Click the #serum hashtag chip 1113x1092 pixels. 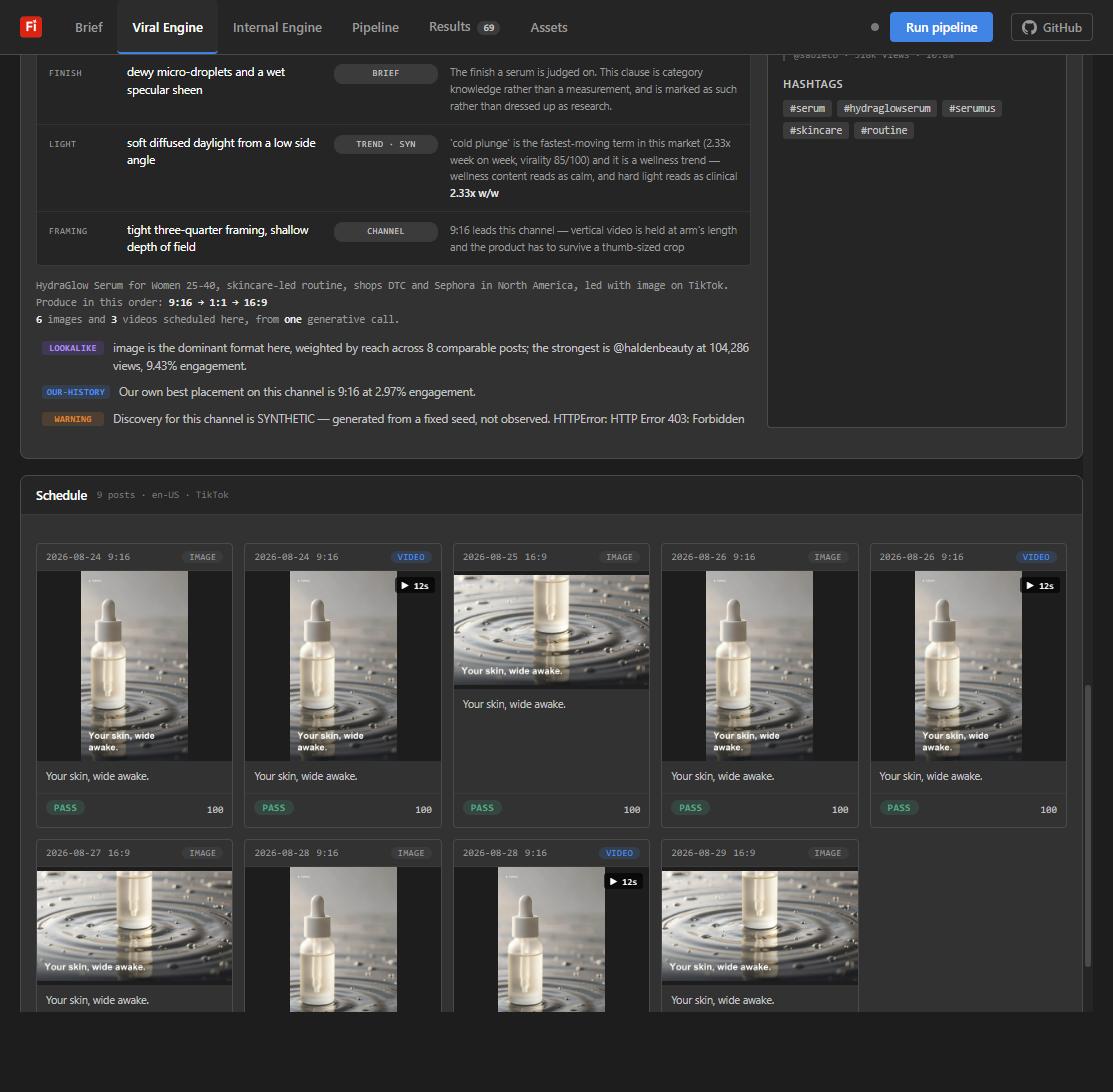pyautogui.click(x=807, y=109)
